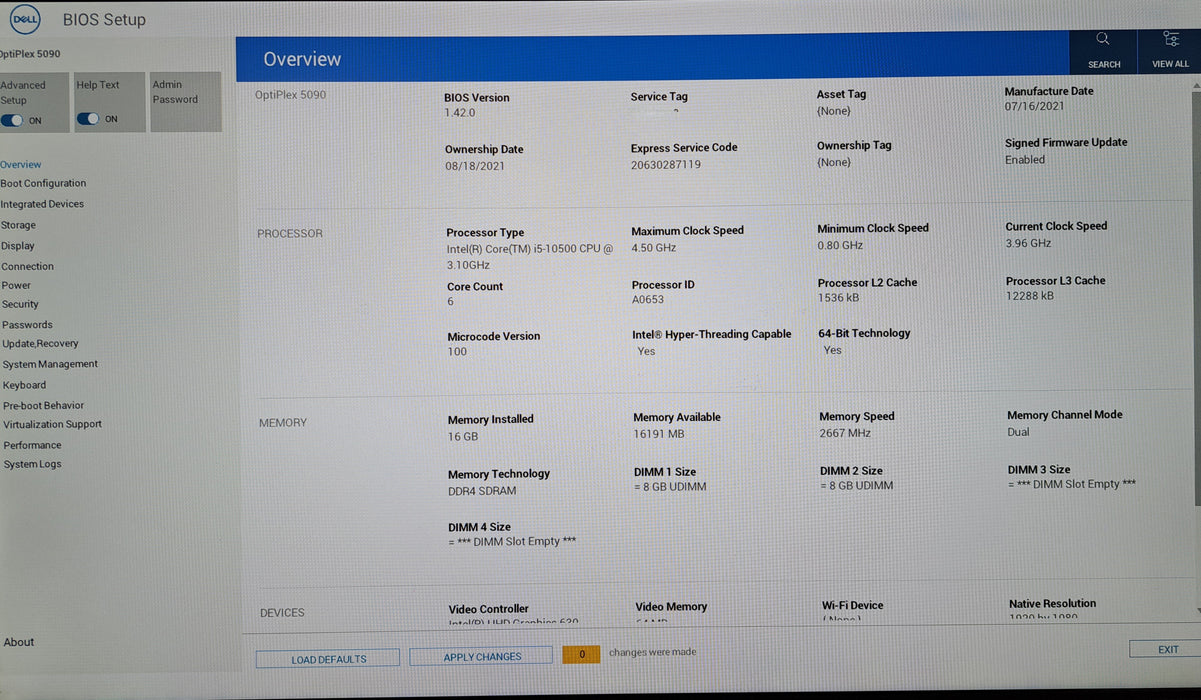Click Memory Technology DDR4 SDRAM
The height and width of the screenshot is (700, 1201).
483,491
